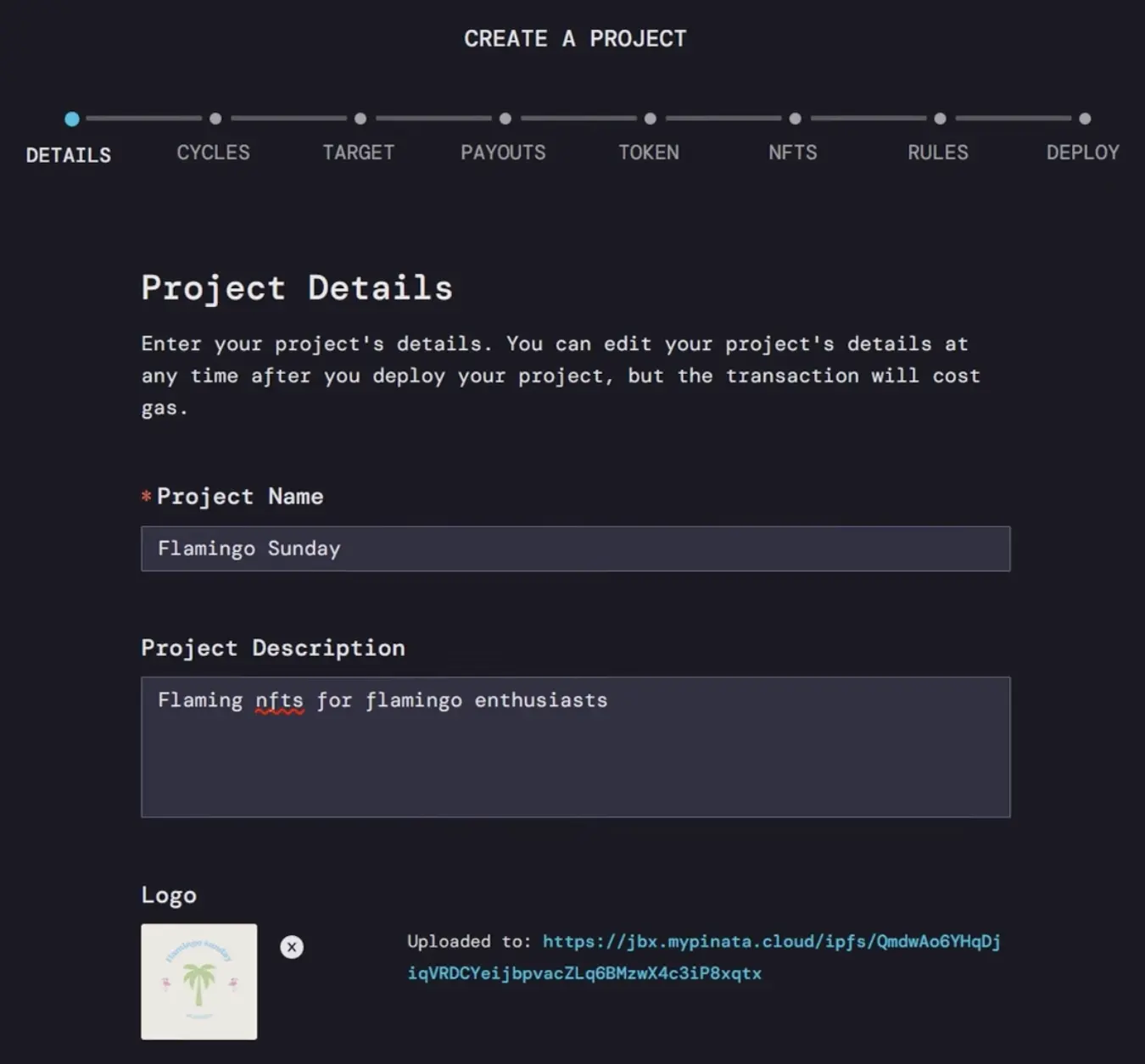Image resolution: width=1145 pixels, height=1064 pixels.
Task: Click inside the Project Name field
Action: 575,549
